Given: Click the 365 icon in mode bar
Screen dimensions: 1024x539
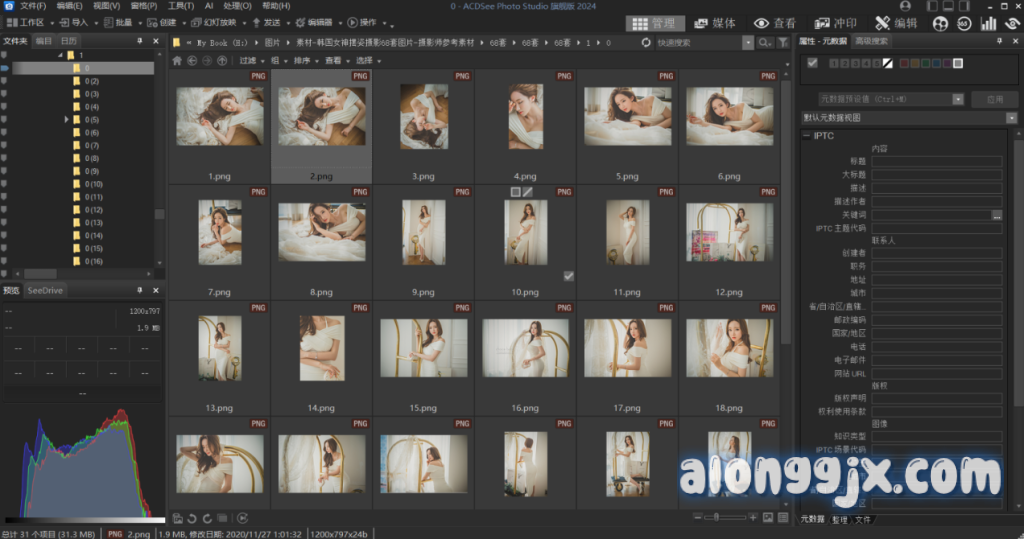Looking at the screenshot, I should (x=964, y=23).
